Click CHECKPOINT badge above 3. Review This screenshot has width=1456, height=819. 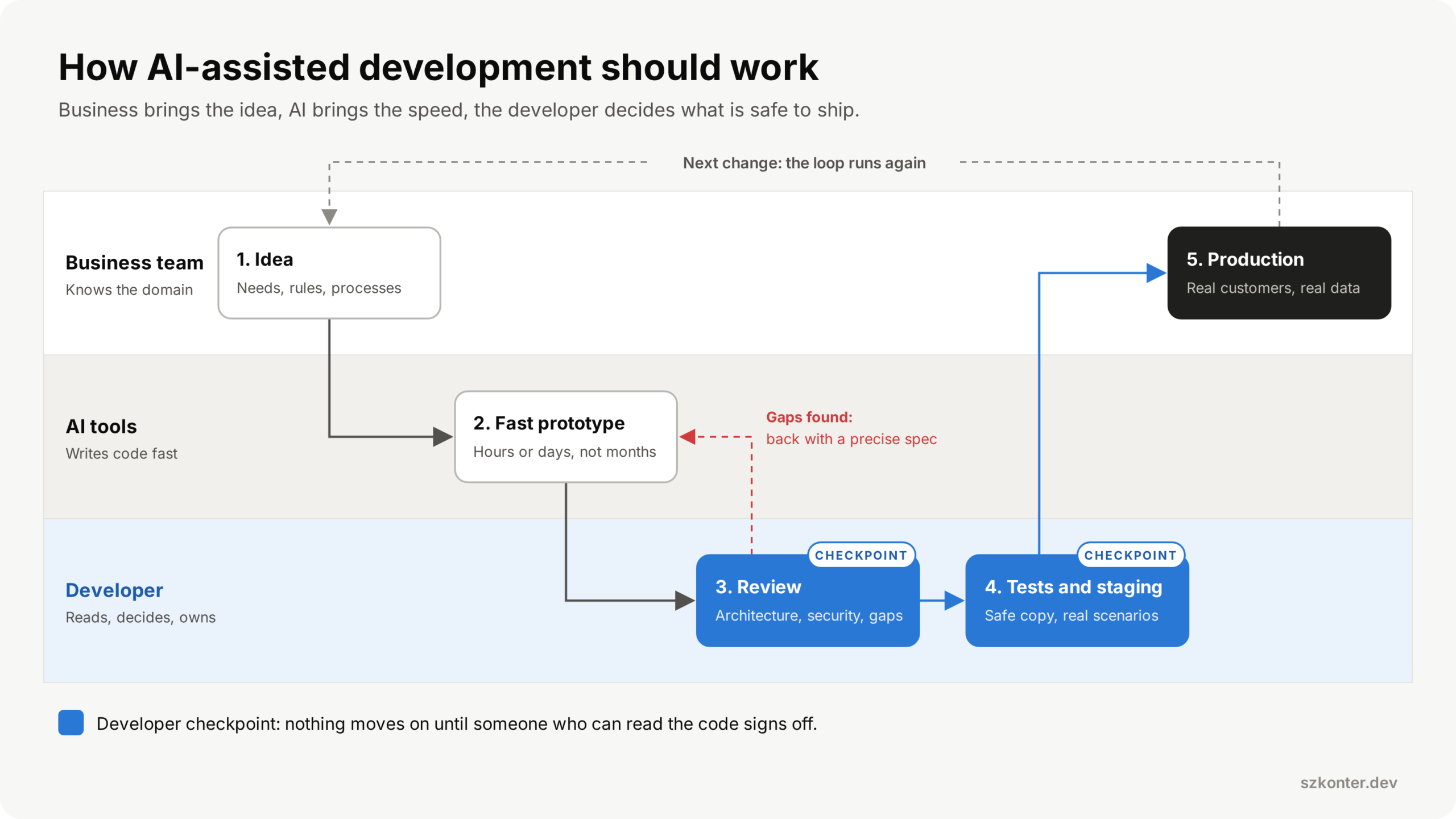pos(861,555)
